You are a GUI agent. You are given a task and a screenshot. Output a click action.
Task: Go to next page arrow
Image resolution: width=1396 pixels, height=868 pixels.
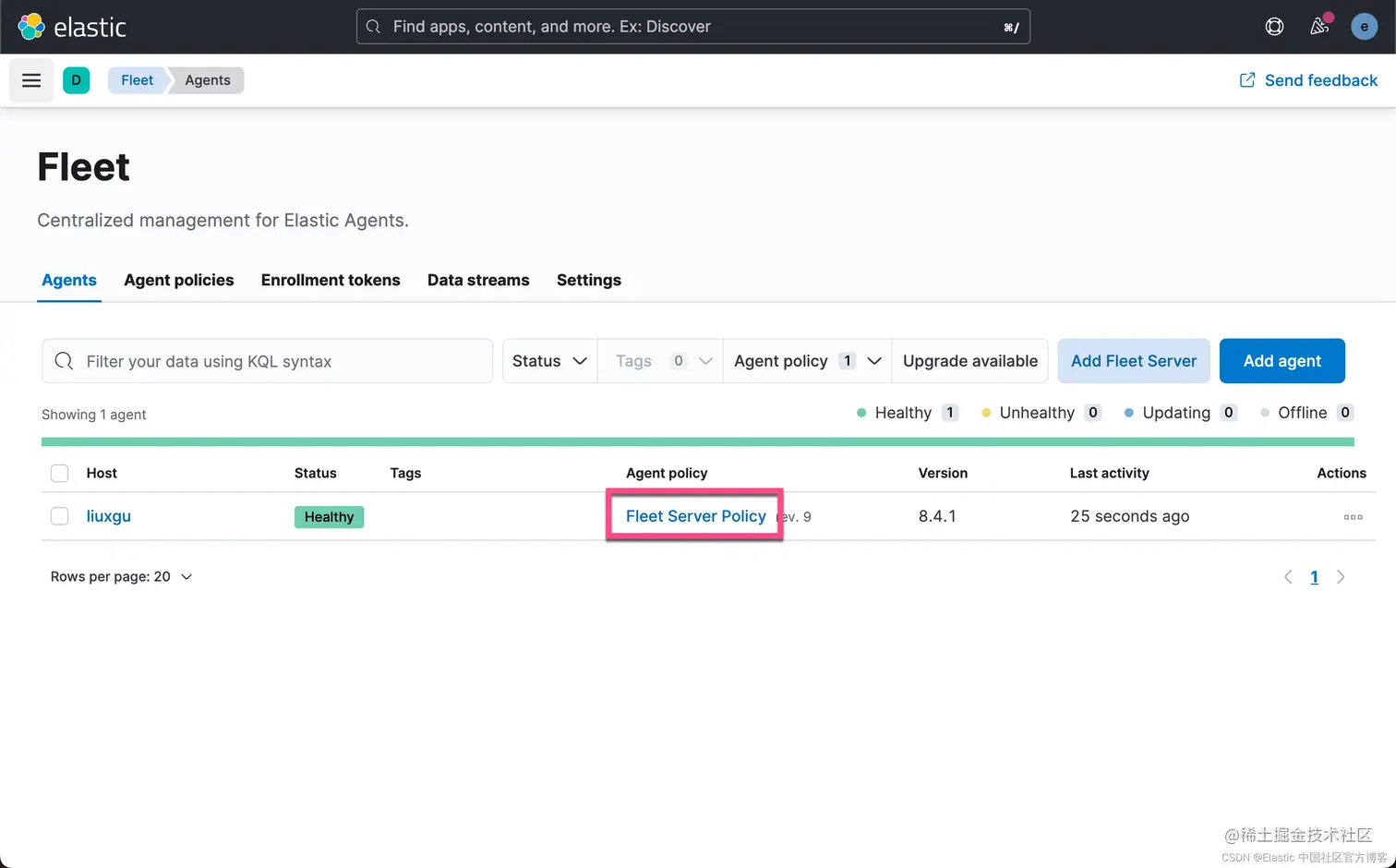1341,577
